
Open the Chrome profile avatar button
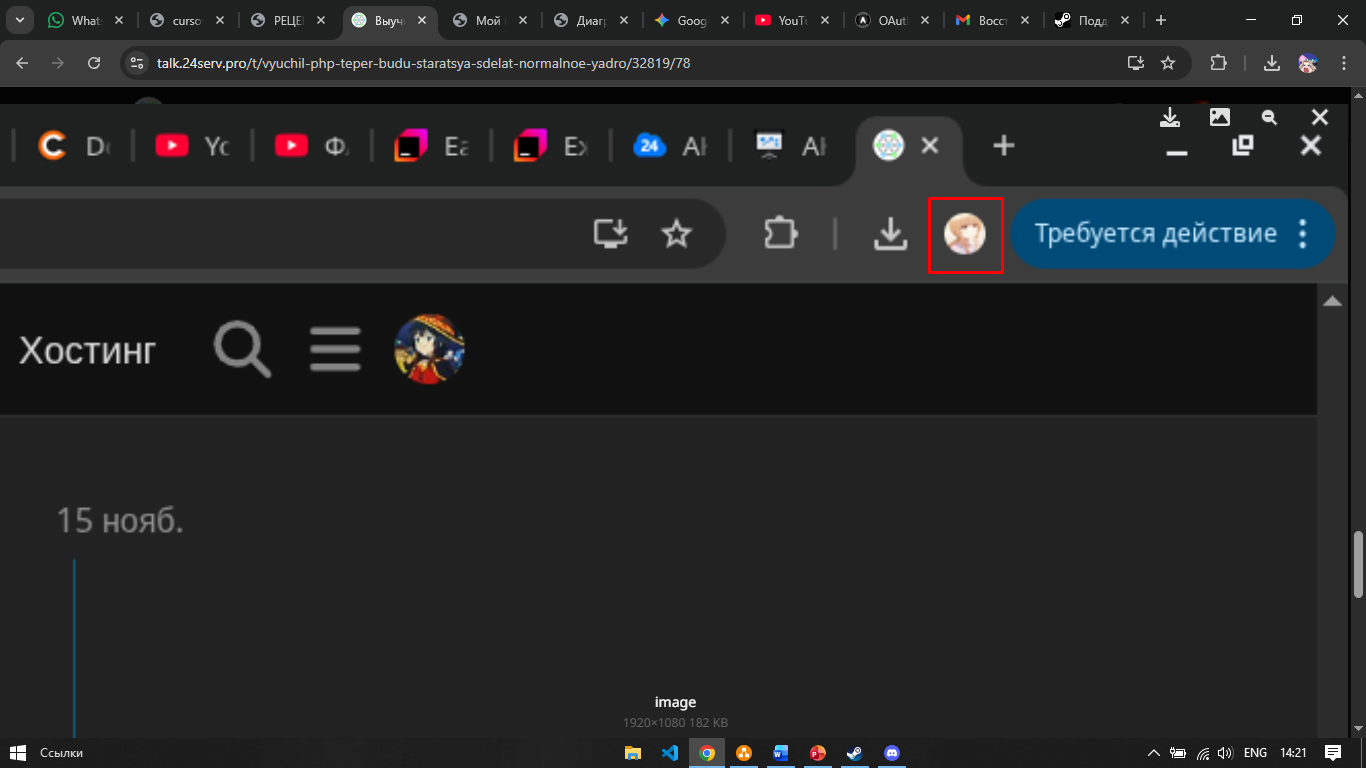[1307, 63]
